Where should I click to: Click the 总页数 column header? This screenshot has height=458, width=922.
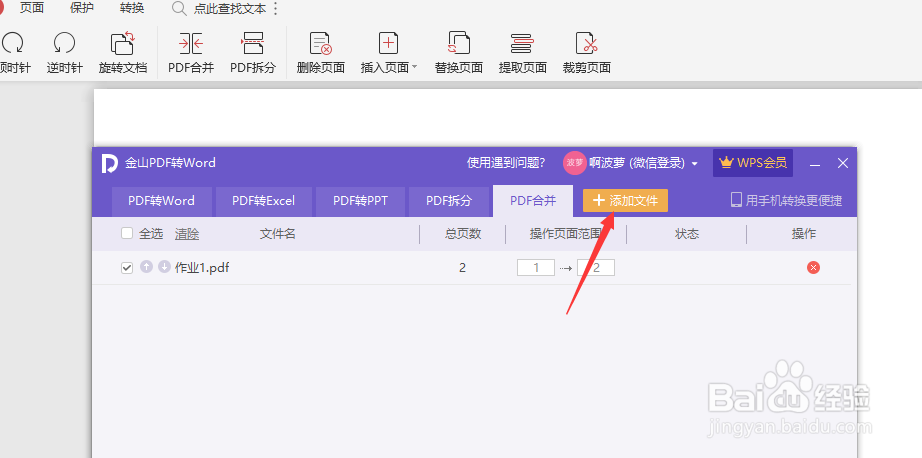point(463,234)
